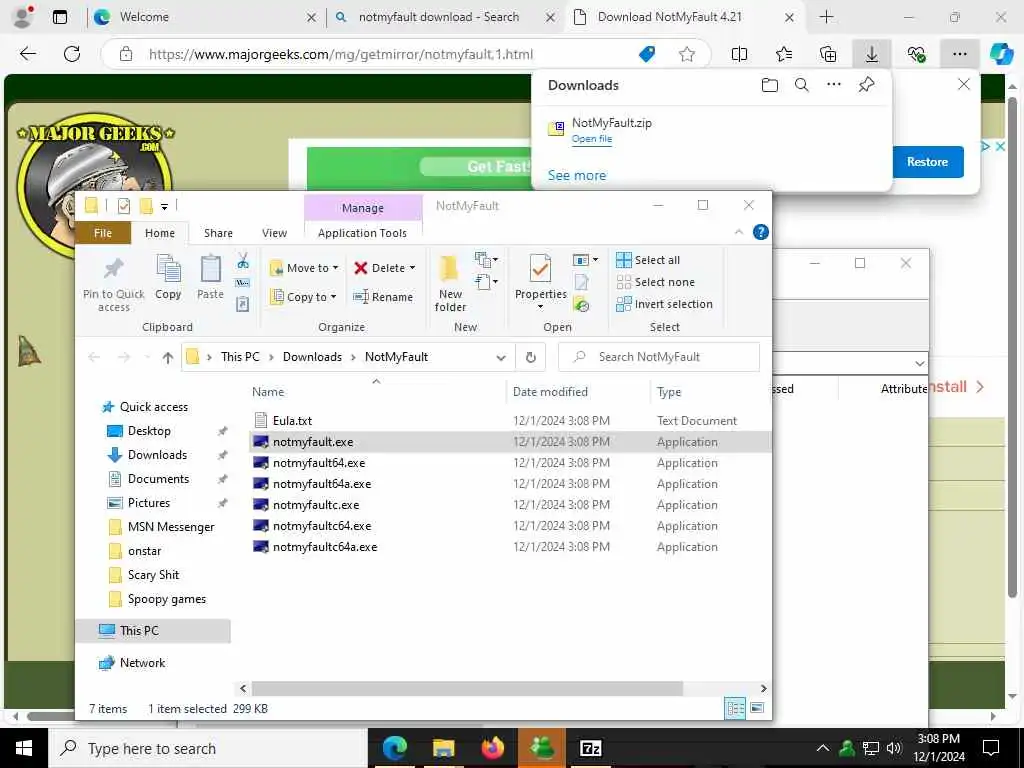Viewport: 1024px width, 768px height.
Task: Open Copy to dropdown
Action: pos(304,297)
